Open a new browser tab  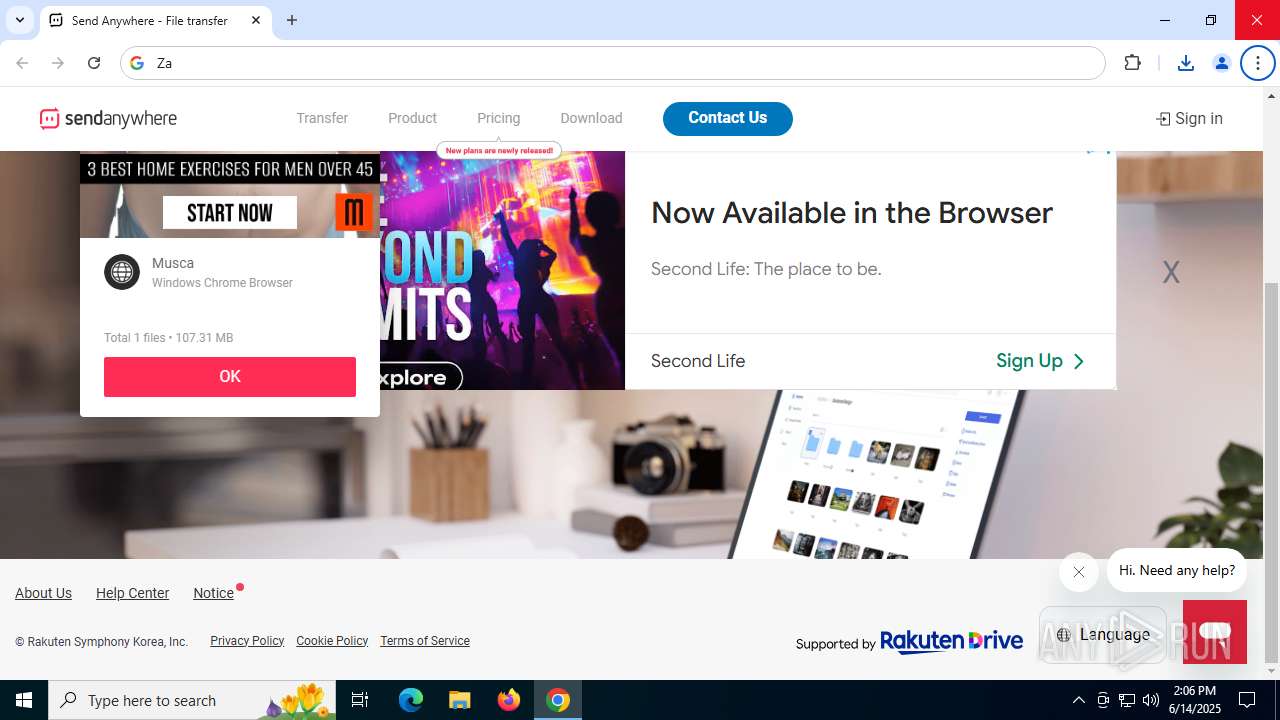[292, 20]
